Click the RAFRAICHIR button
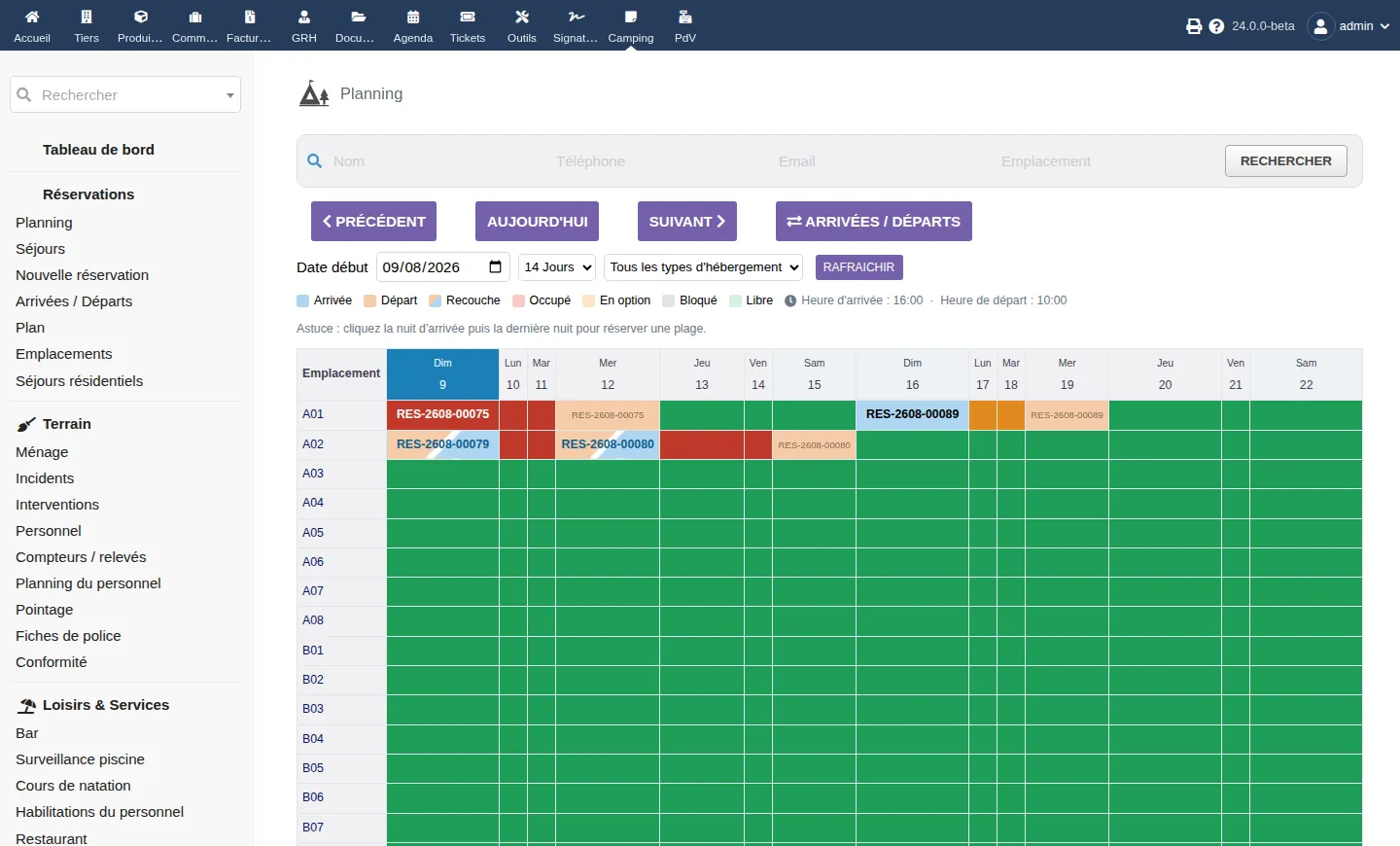This screenshot has width=1400, height=846. pyautogui.click(x=858, y=266)
